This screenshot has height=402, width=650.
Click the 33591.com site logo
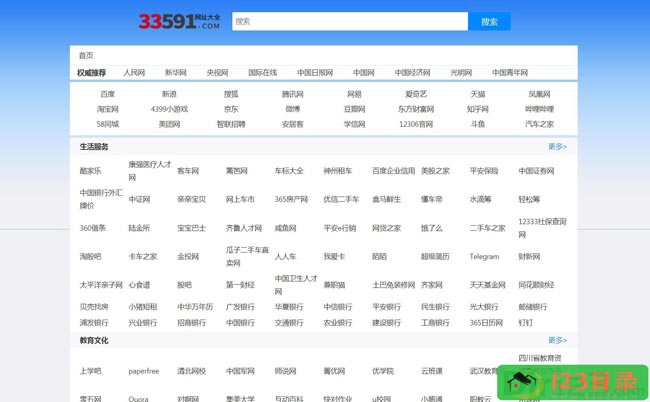pos(179,22)
